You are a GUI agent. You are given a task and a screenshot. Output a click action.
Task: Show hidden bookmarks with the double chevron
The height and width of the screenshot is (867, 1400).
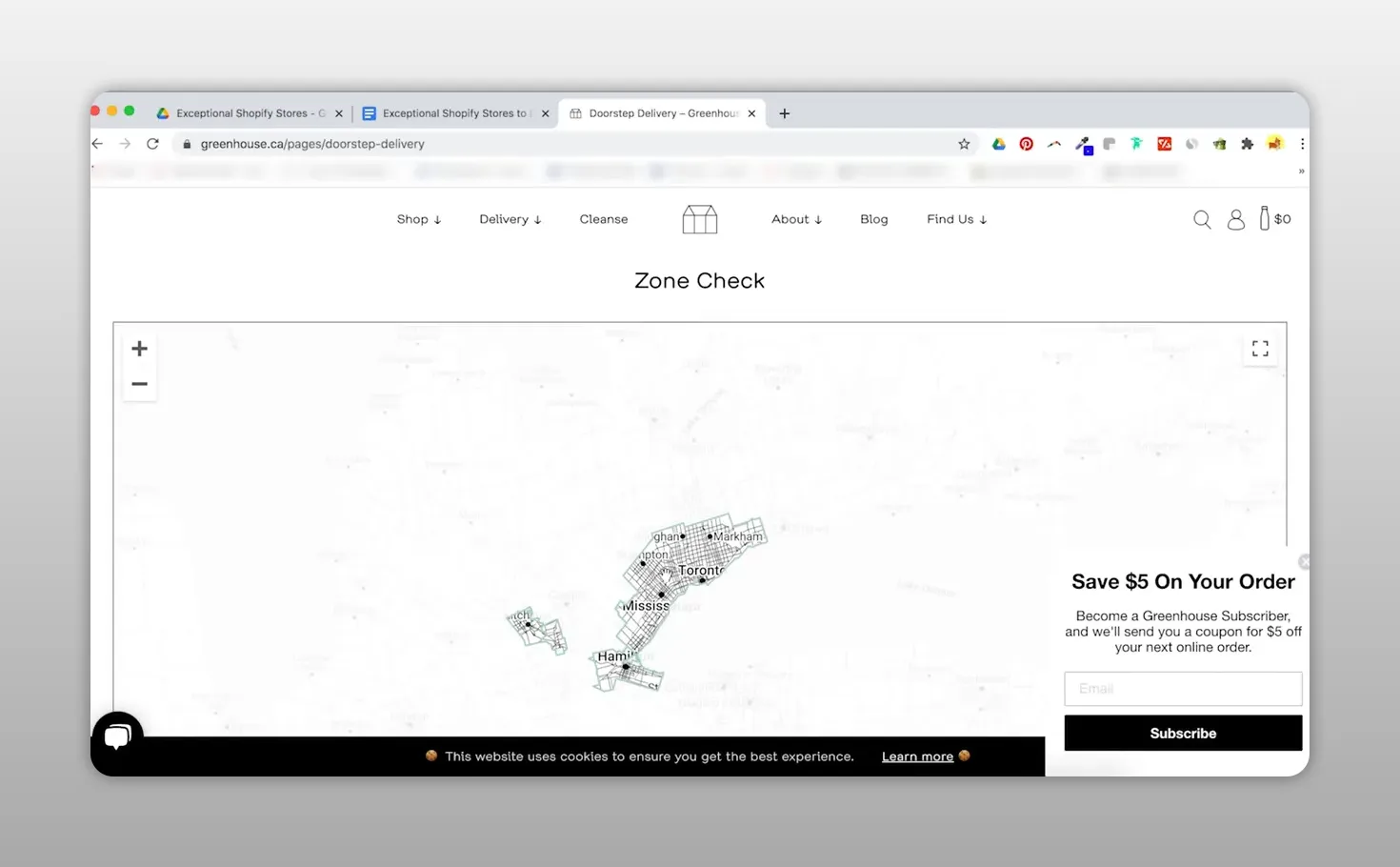point(1301,171)
